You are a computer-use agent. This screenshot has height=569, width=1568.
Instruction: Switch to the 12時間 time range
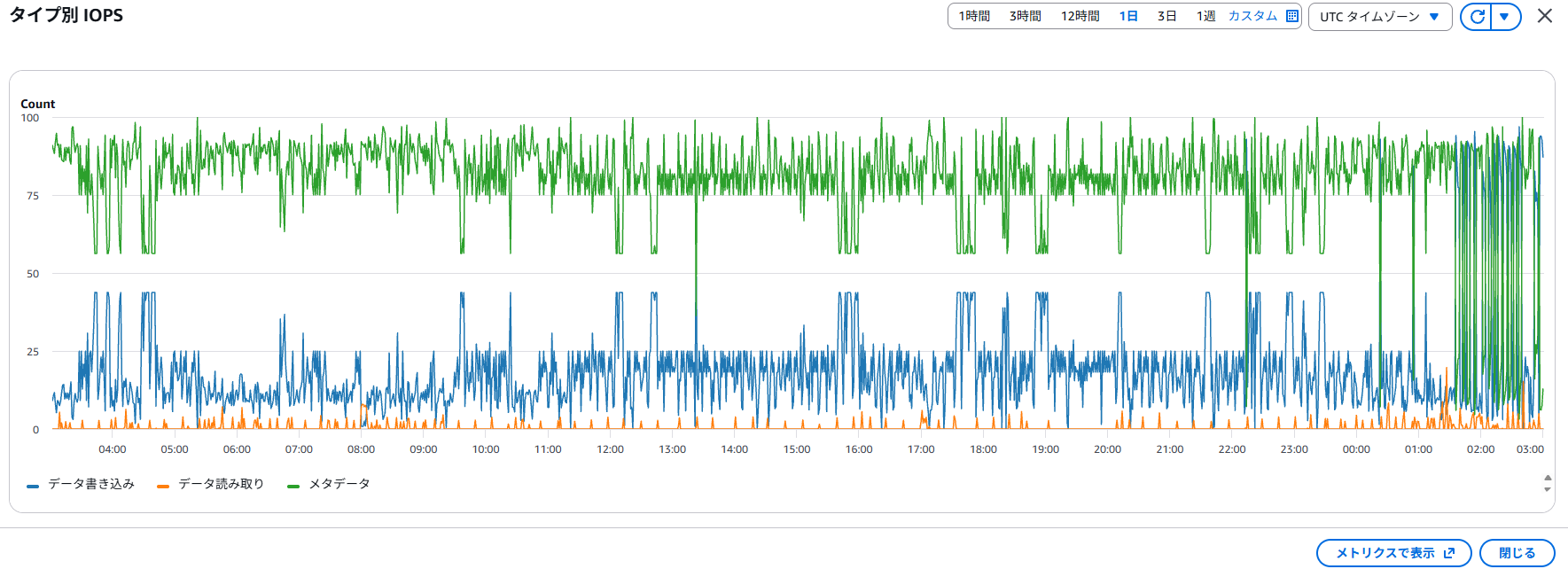pos(1080,16)
